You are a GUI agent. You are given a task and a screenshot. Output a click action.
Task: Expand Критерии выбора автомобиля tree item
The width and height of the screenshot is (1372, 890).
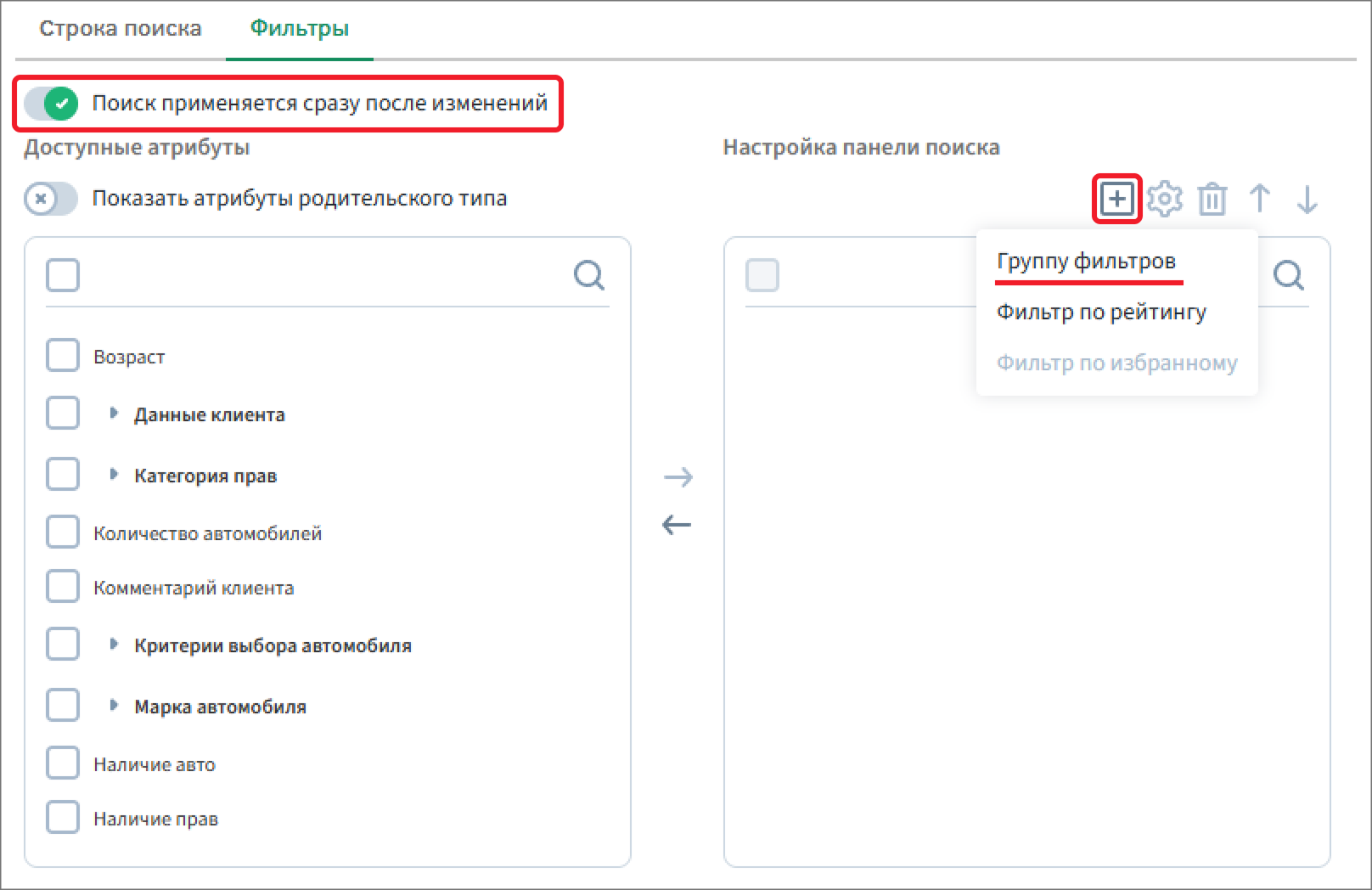[x=114, y=645]
